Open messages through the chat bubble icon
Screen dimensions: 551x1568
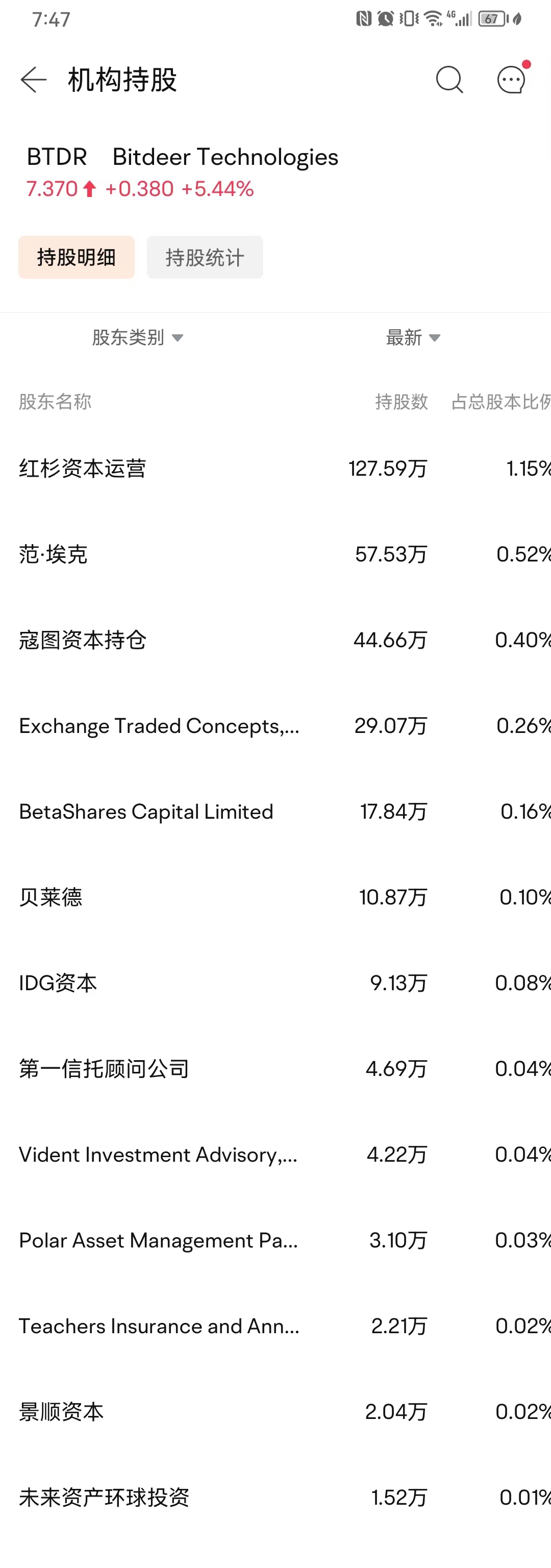(x=511, y=80)
